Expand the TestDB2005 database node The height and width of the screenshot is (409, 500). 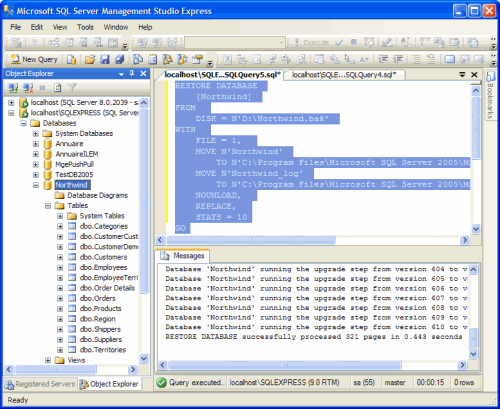pyautogui.click(x=36, y=175)
